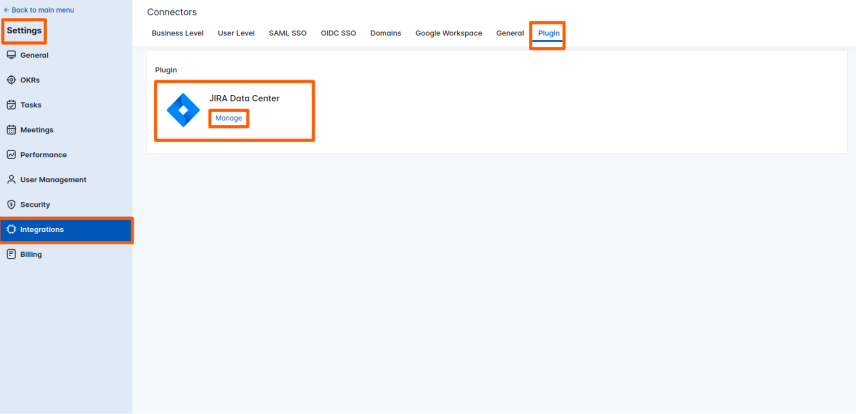Open the Google Workspace tab
The width and height of the screenshot is (856, 414).
(x=449, y=33)
